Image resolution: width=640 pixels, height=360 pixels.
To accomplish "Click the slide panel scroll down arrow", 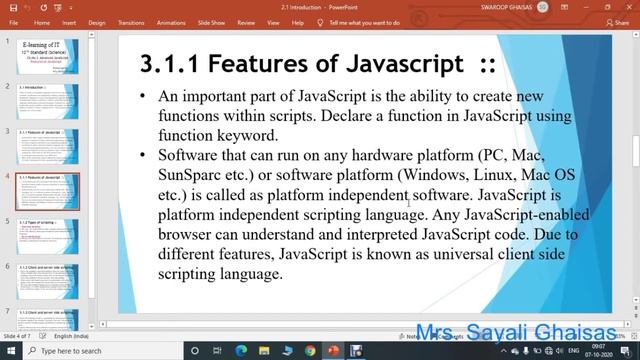I will [91, 327].
